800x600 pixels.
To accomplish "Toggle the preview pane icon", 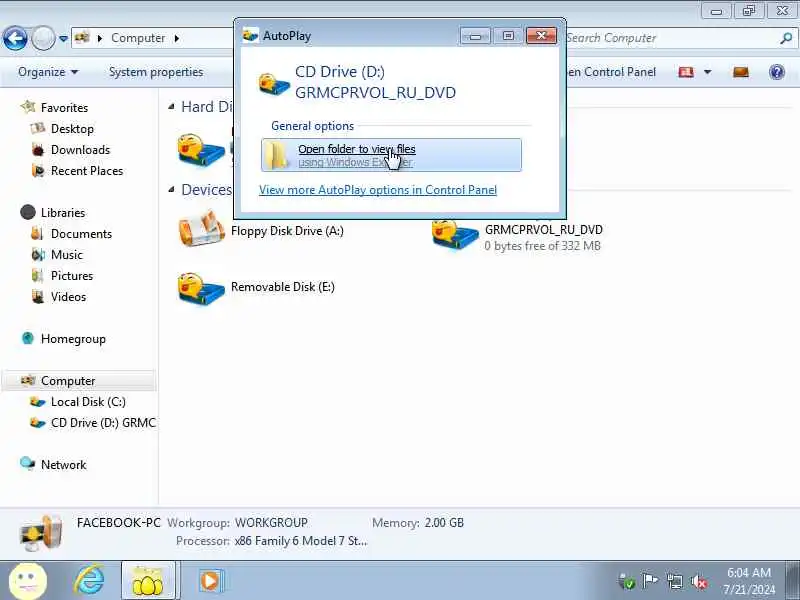I will click(741, 72).
